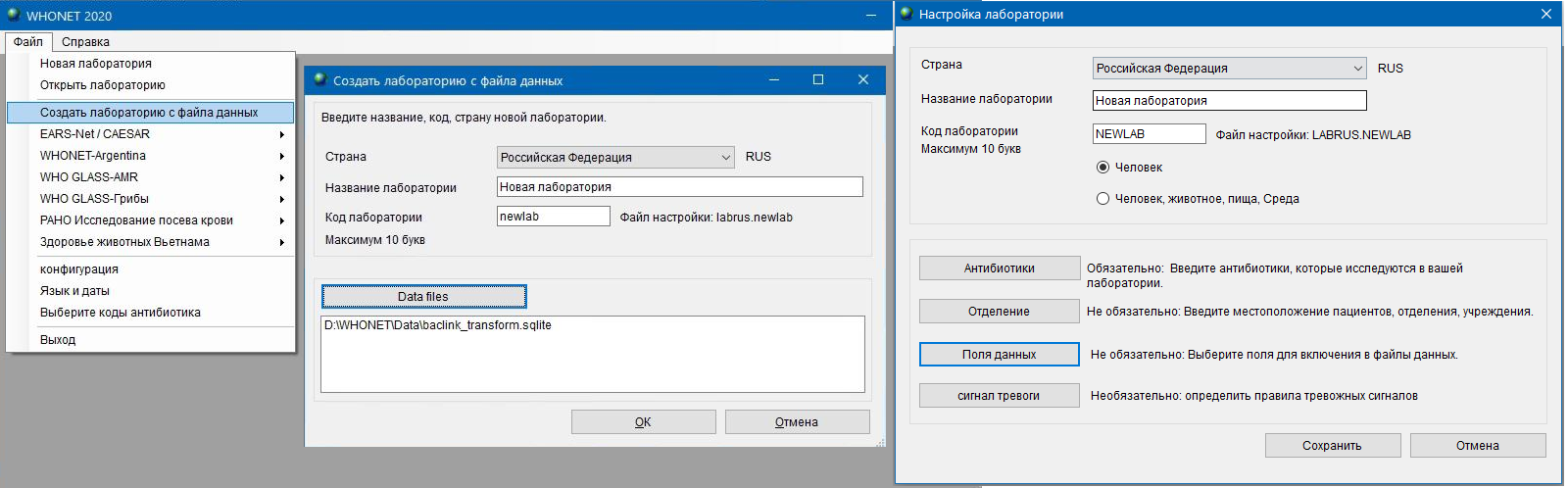The width and height of the screenshot is (1568, 488).
Task: Open the Файл menu
Action: click(x=28, y=42)
